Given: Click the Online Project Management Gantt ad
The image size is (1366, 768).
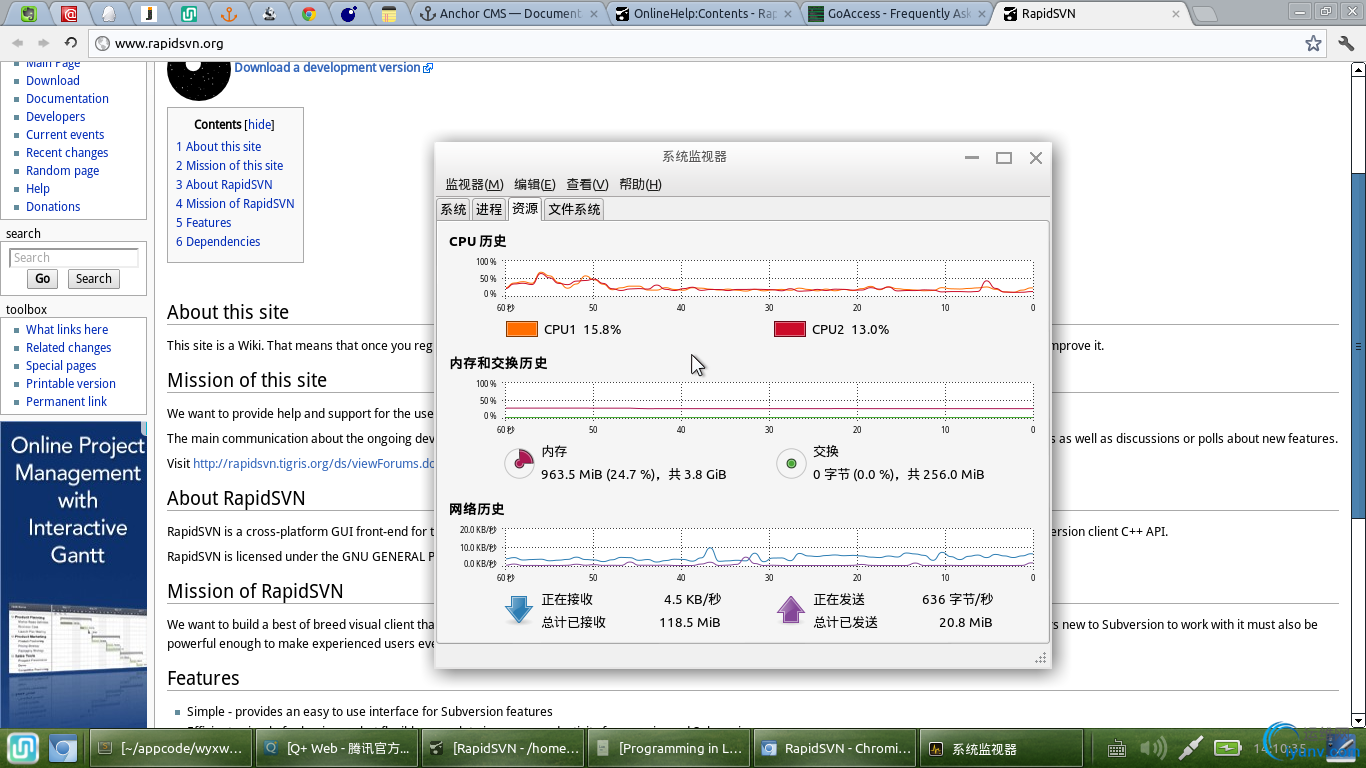Looking at the screenshot, I should (74, 575).
